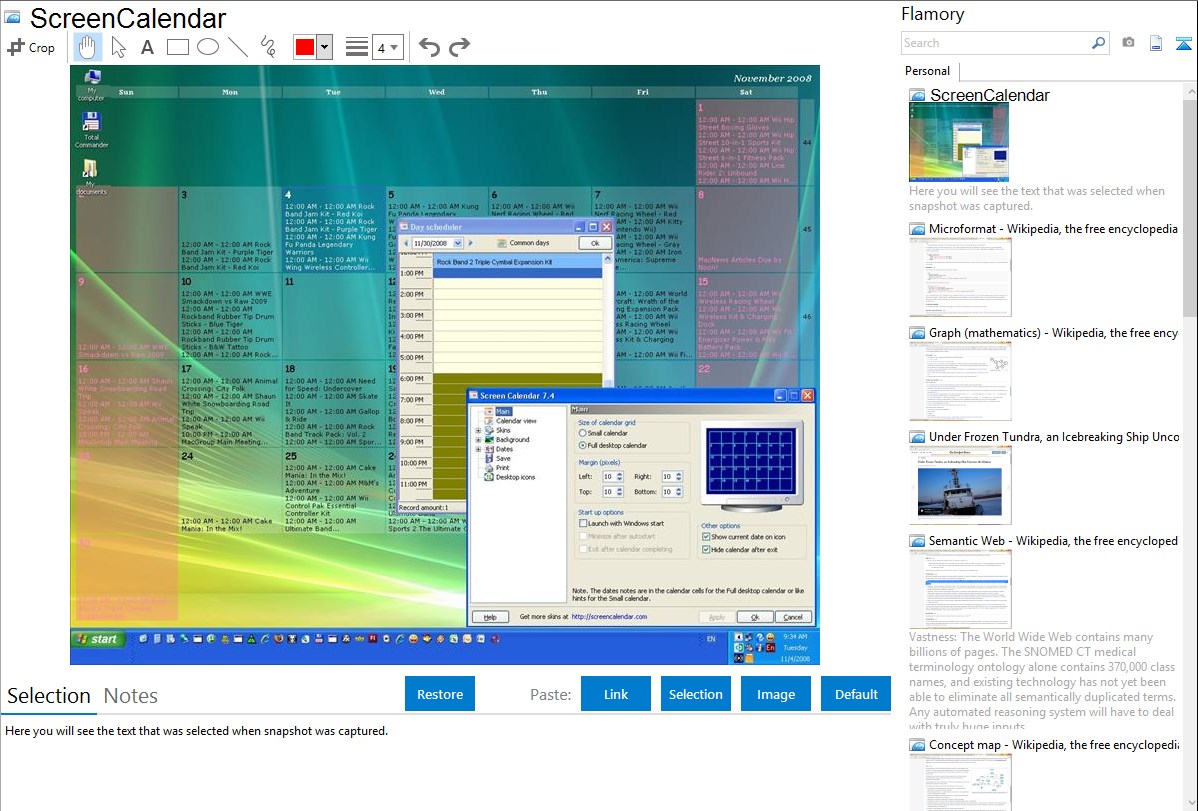Activate the hand pan tool
Screen dimensions: 1198x811
(x=87, y=47)
